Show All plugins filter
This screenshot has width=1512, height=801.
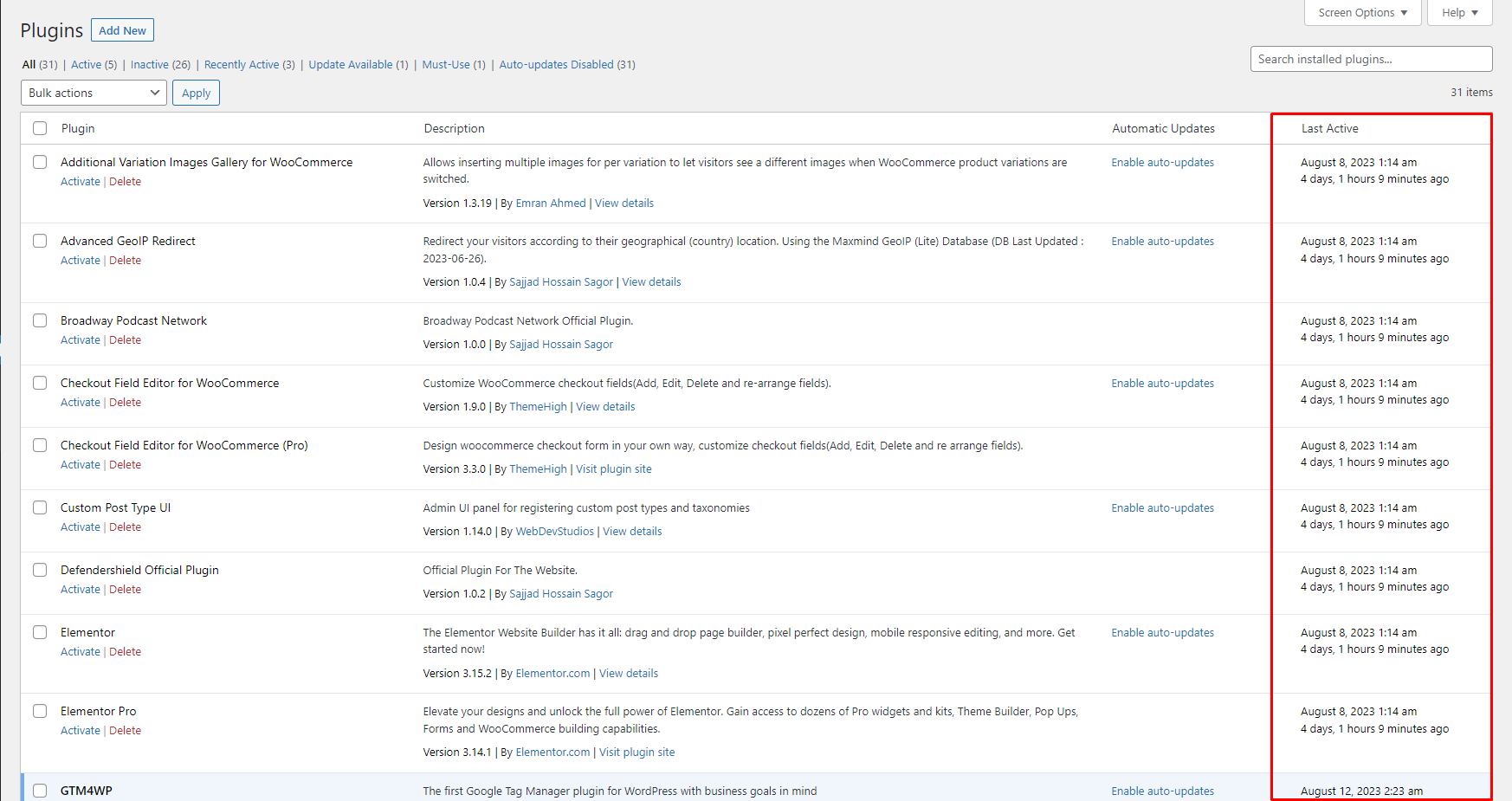(x=40, y=65)
